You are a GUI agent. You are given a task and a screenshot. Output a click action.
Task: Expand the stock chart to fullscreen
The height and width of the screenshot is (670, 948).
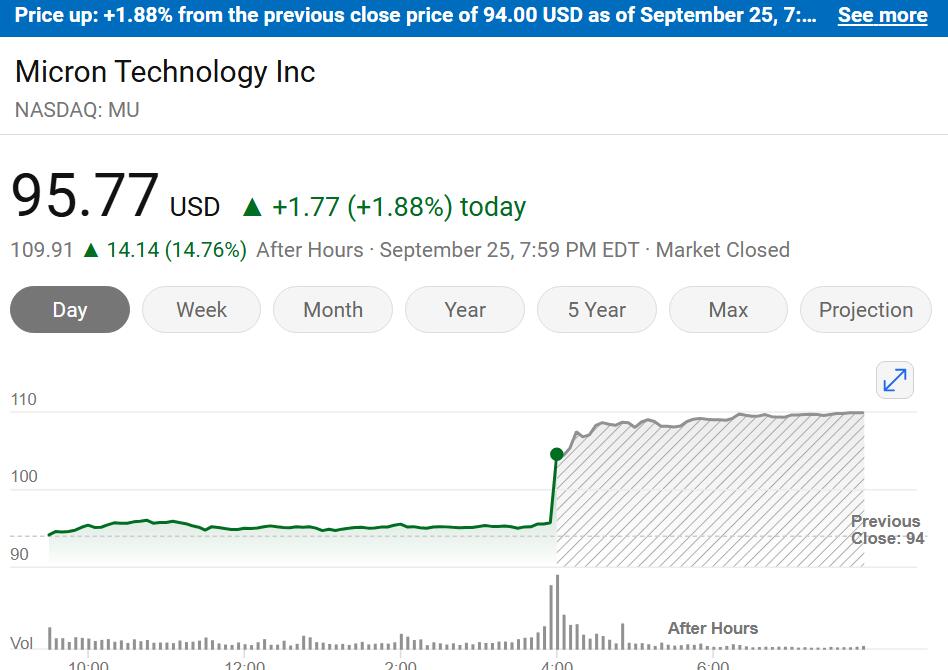pos(894,380)
